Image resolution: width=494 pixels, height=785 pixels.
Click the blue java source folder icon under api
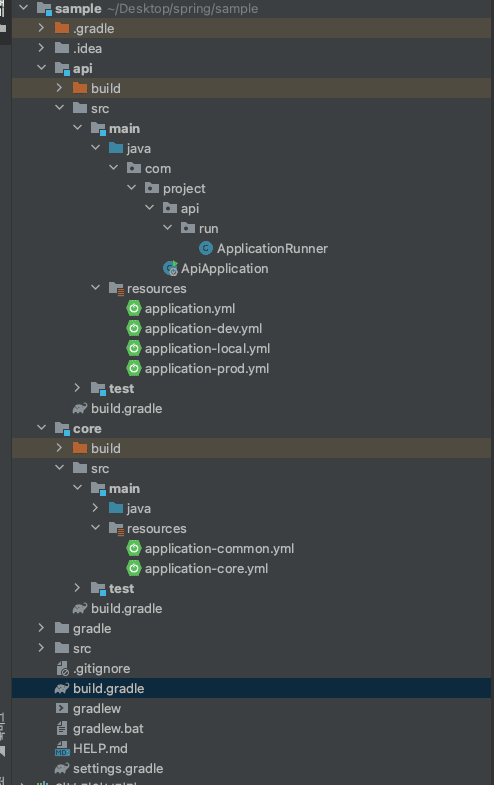(x=116, y=148)
